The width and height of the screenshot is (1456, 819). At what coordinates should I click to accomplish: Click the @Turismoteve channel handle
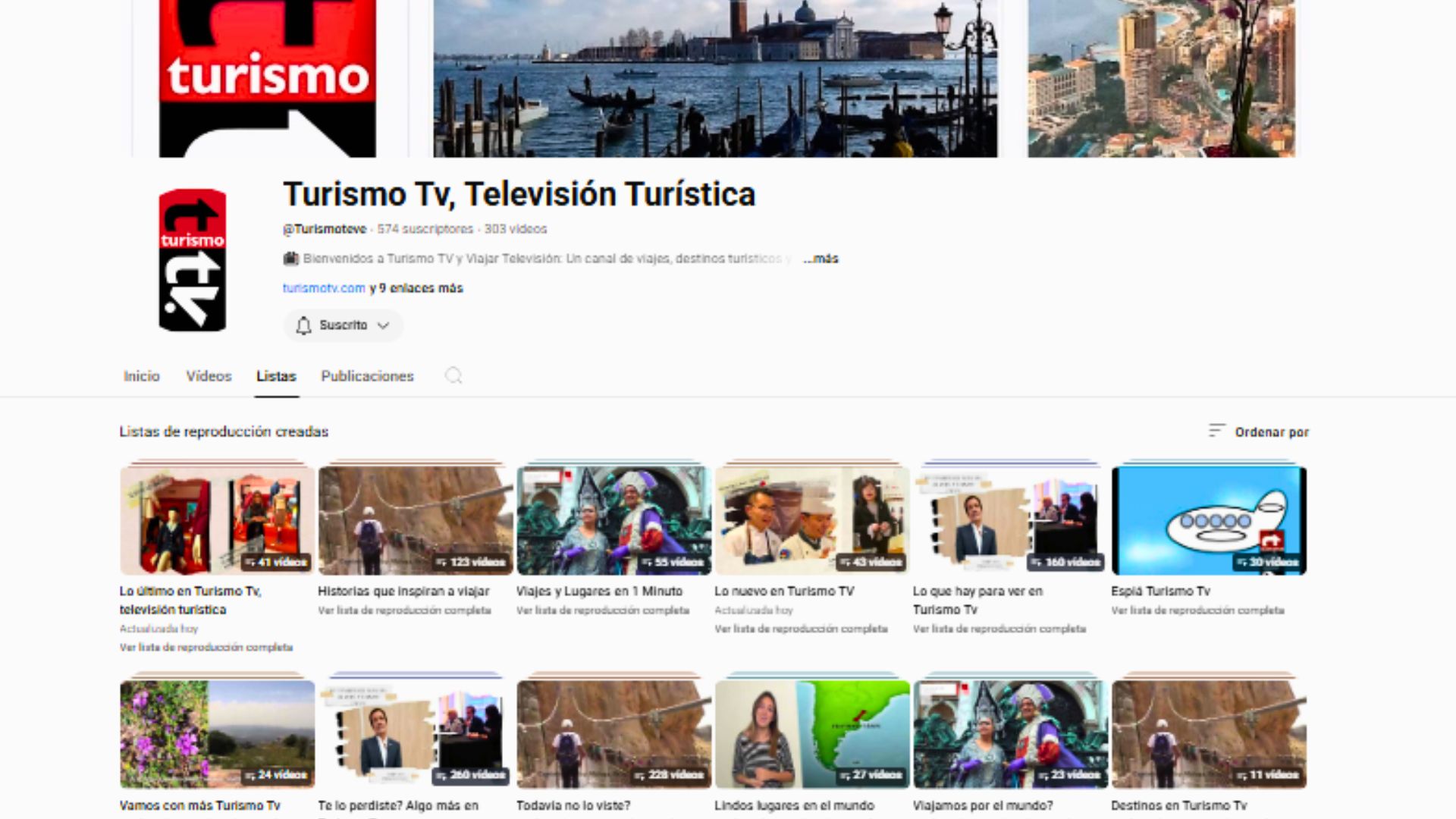point(325,229)
